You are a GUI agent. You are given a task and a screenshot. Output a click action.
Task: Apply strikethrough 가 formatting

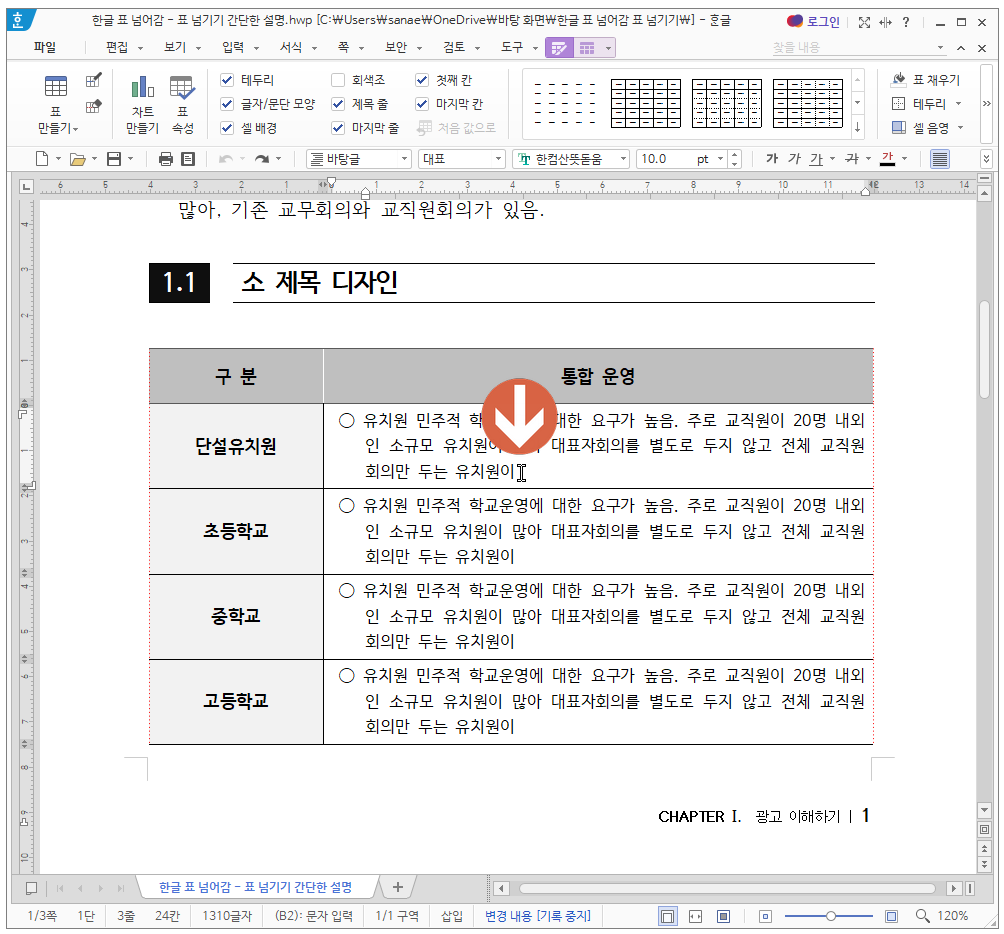(x=852, y=159)
